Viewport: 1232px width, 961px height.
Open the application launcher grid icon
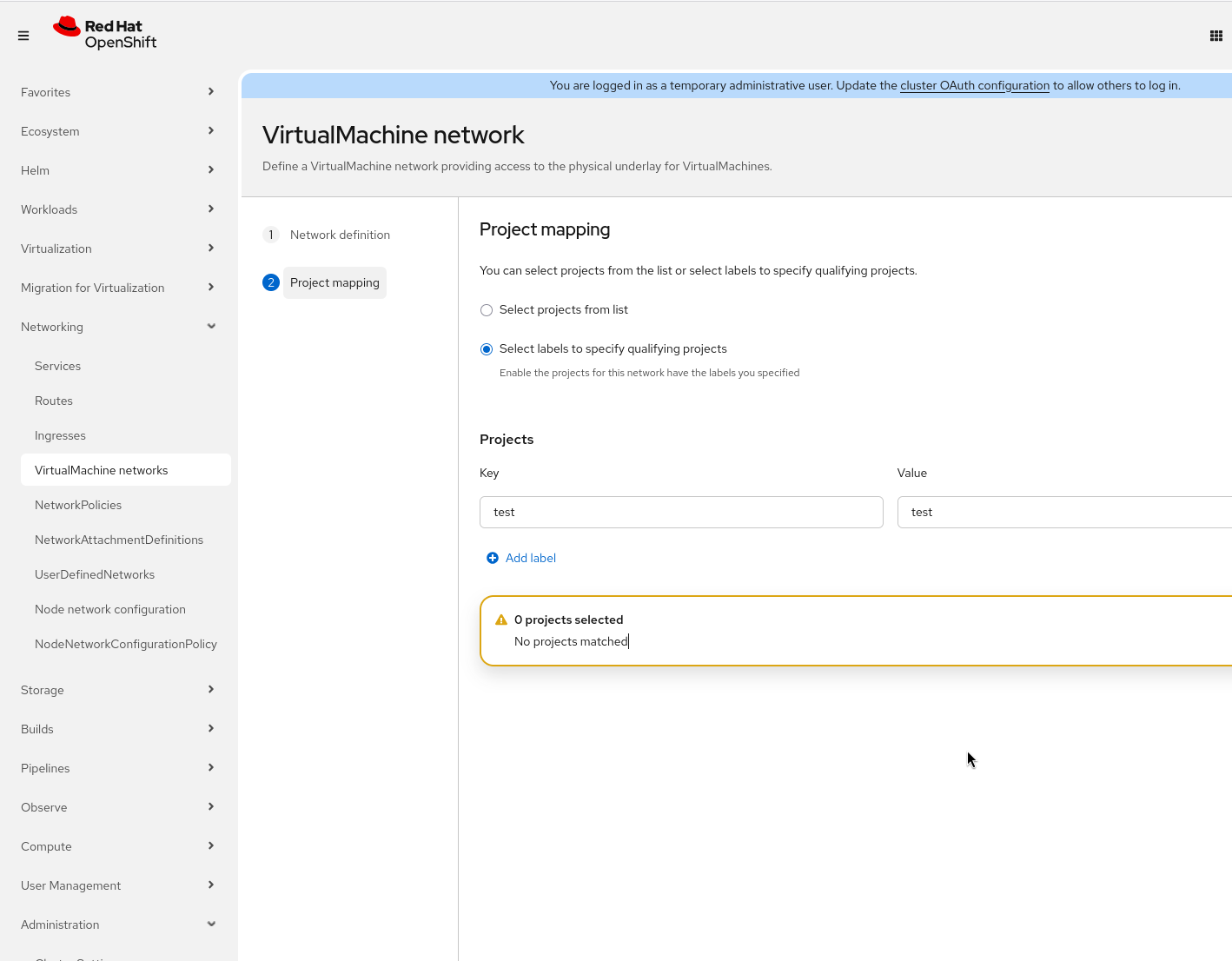[x=1215, y=36]
